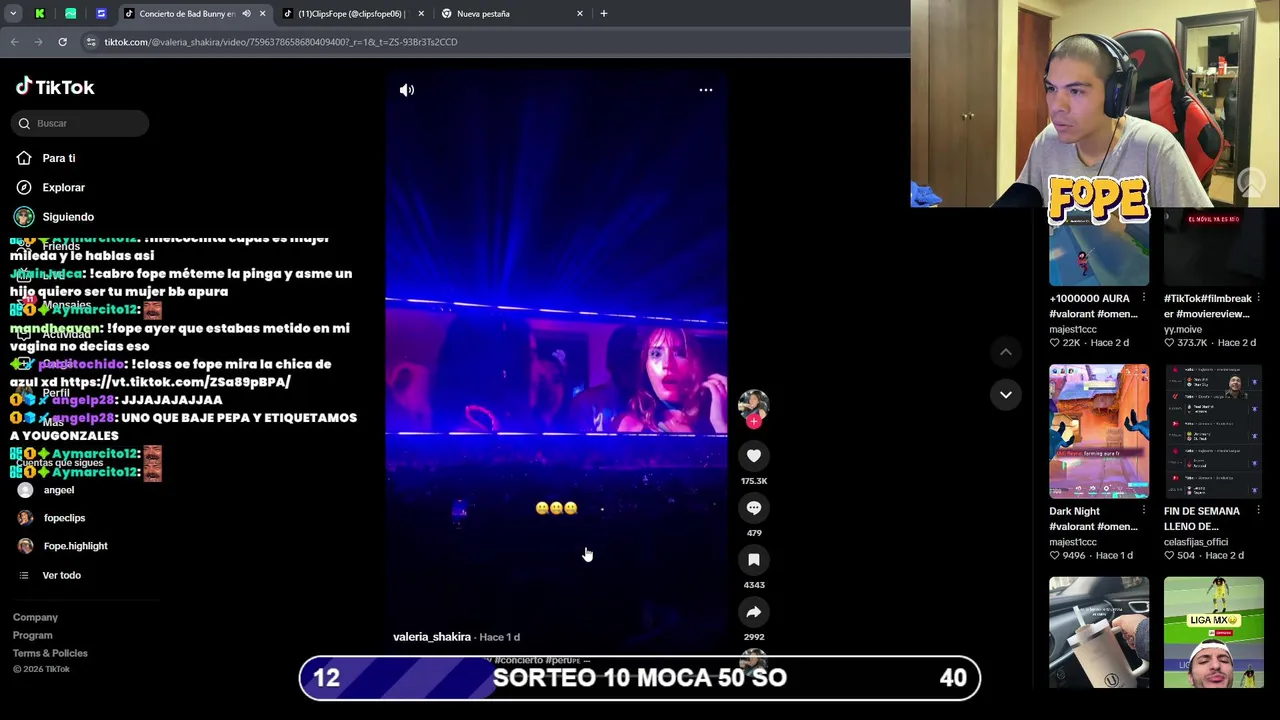Open the Dark Night valorant video thumbnail
This screenshot has width=1280, height=720.
(1099, 431)
